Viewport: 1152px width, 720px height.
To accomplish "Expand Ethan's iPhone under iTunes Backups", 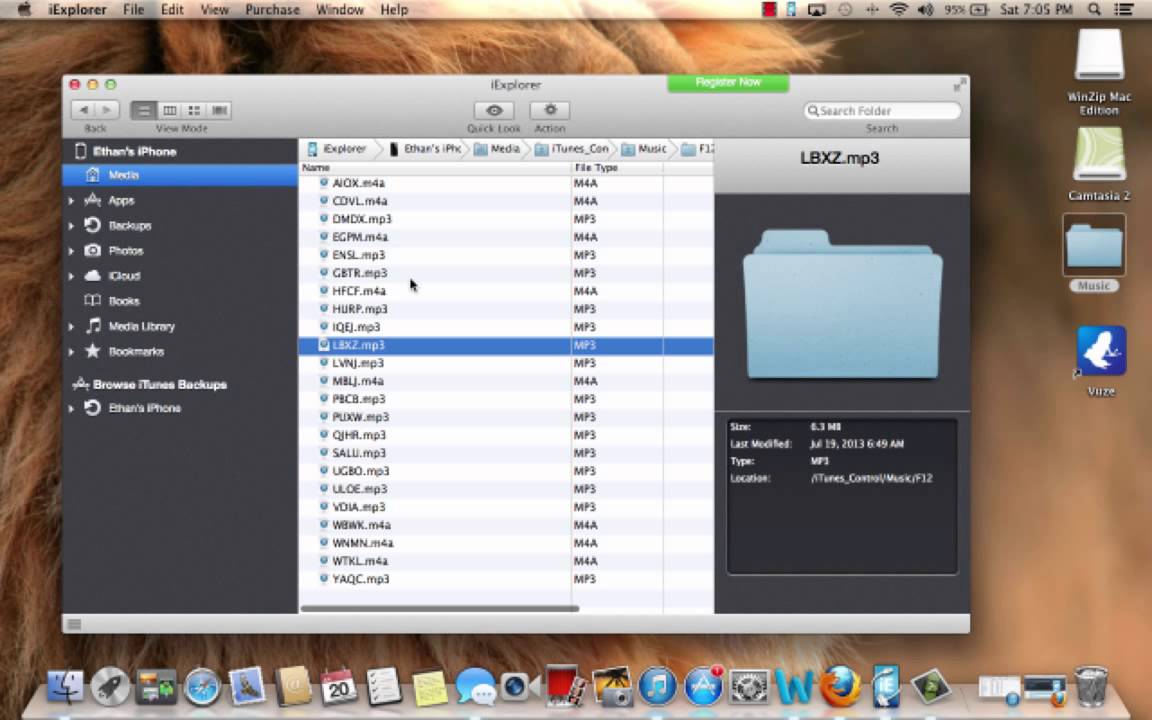I will 71,408.
